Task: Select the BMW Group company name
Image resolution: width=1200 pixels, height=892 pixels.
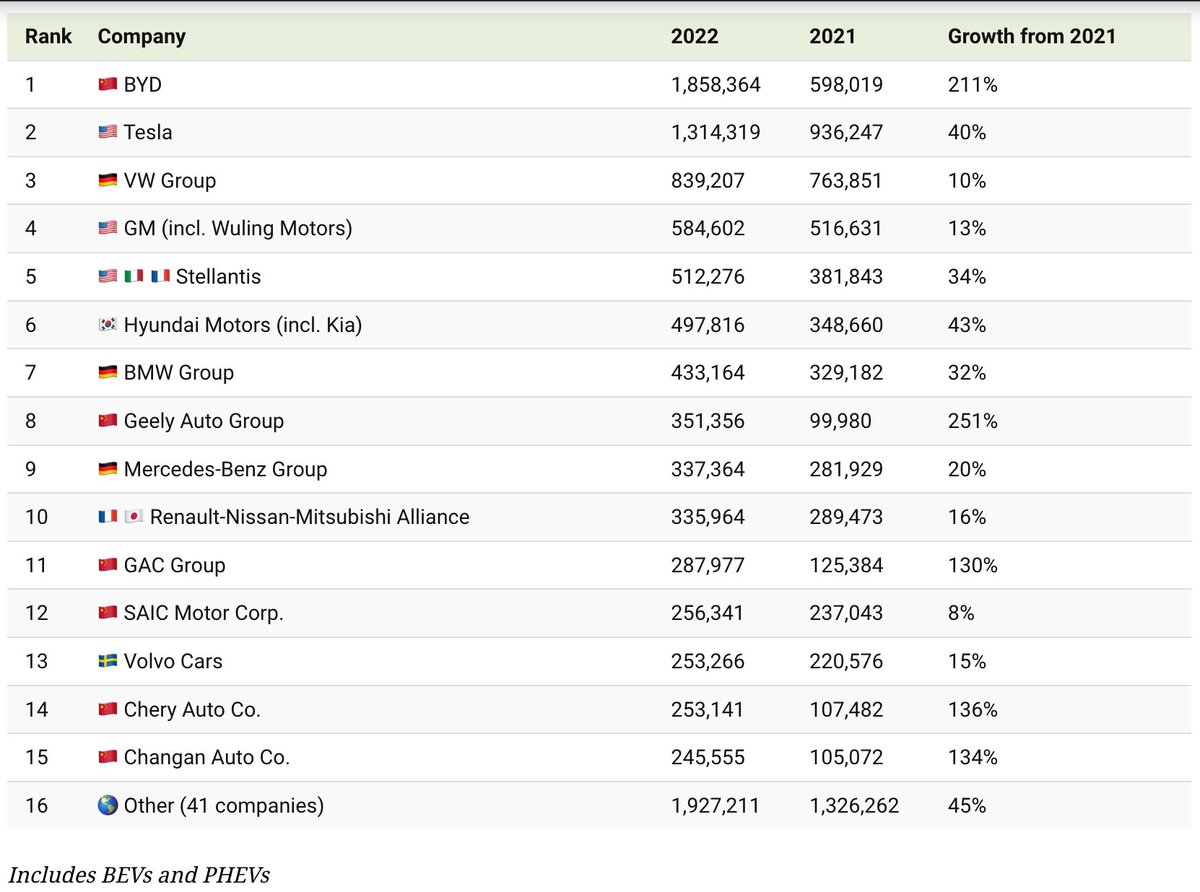Action: click(179, 373)
